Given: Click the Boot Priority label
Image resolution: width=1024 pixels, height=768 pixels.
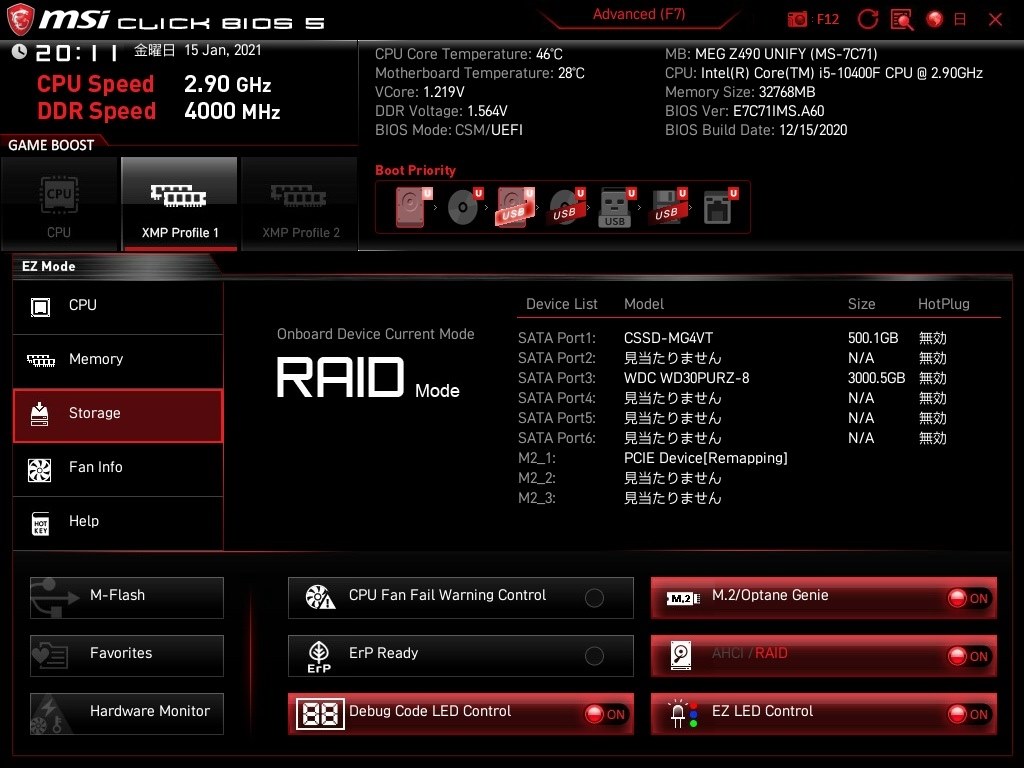Looking at the screenshot, I should point(415,170).
